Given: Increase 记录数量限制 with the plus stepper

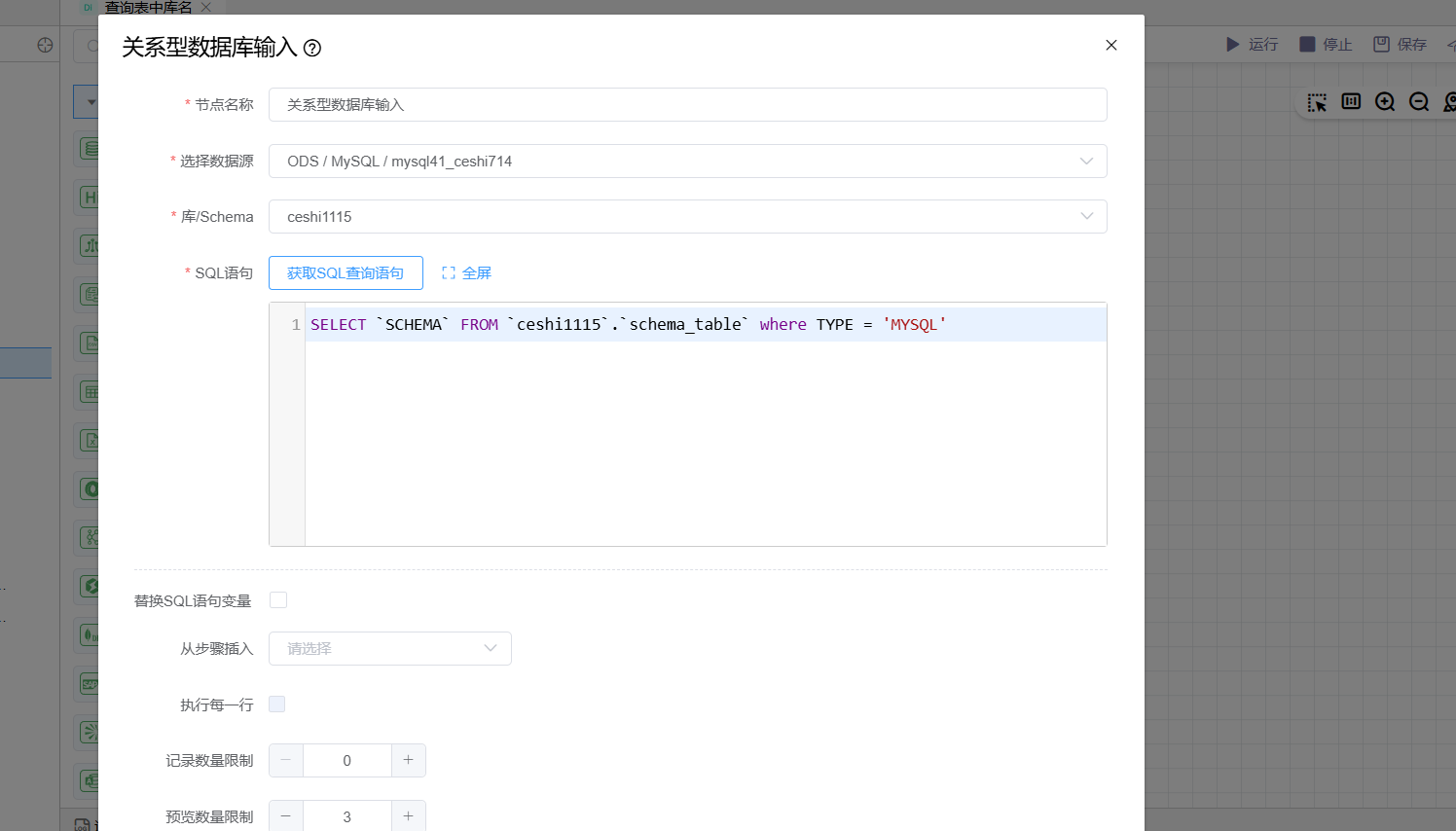Looking at the screenshot, I should (409, 760).
